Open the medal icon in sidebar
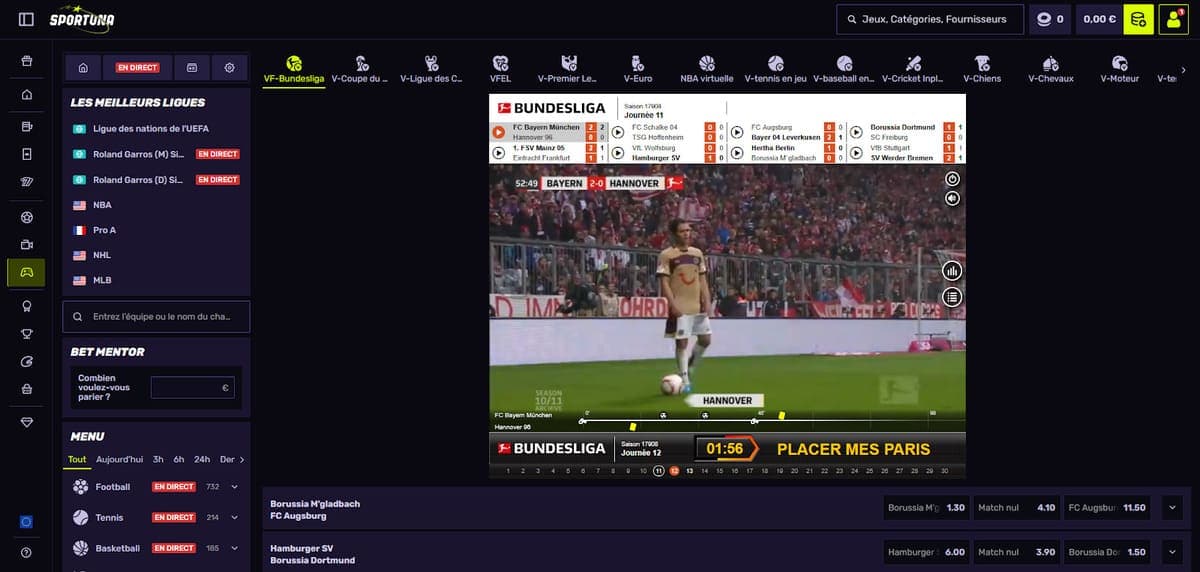 (26, 306)
